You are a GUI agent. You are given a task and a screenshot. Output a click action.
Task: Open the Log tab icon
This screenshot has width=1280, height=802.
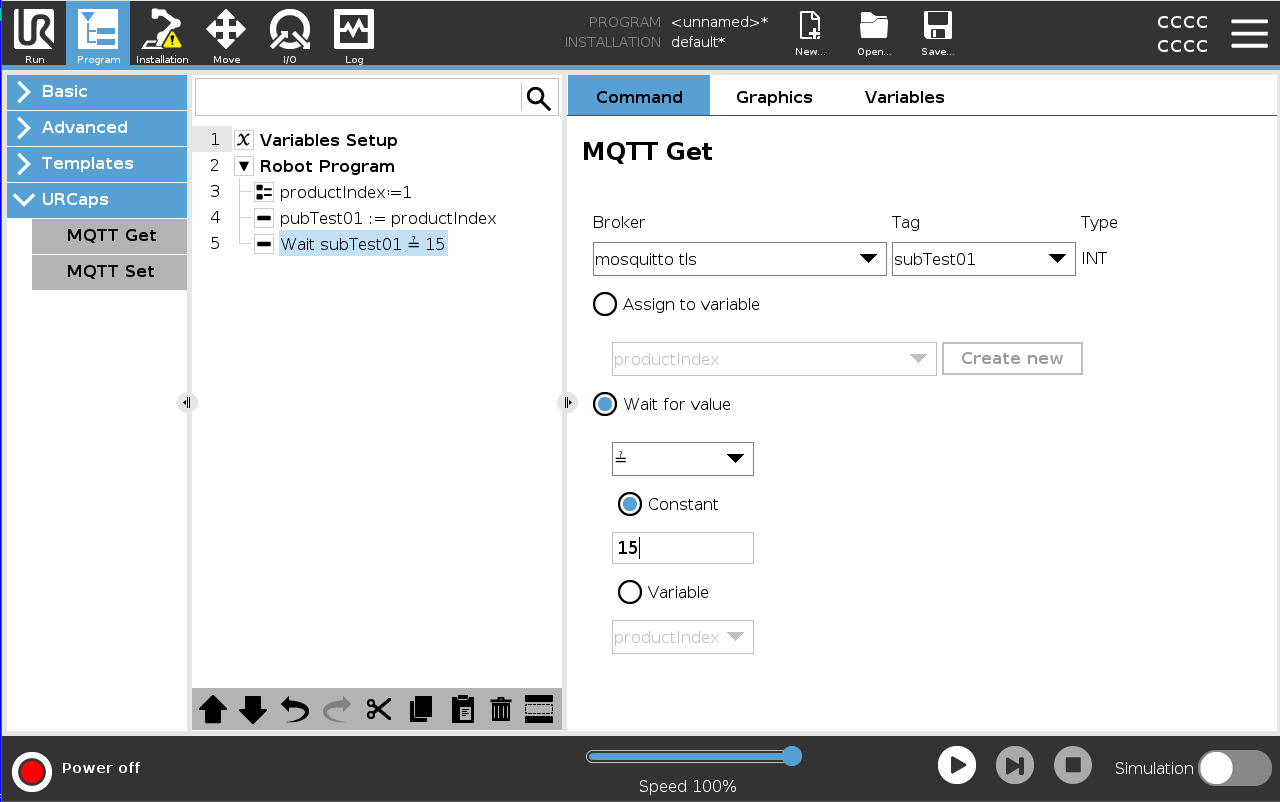tap(354, 34)
